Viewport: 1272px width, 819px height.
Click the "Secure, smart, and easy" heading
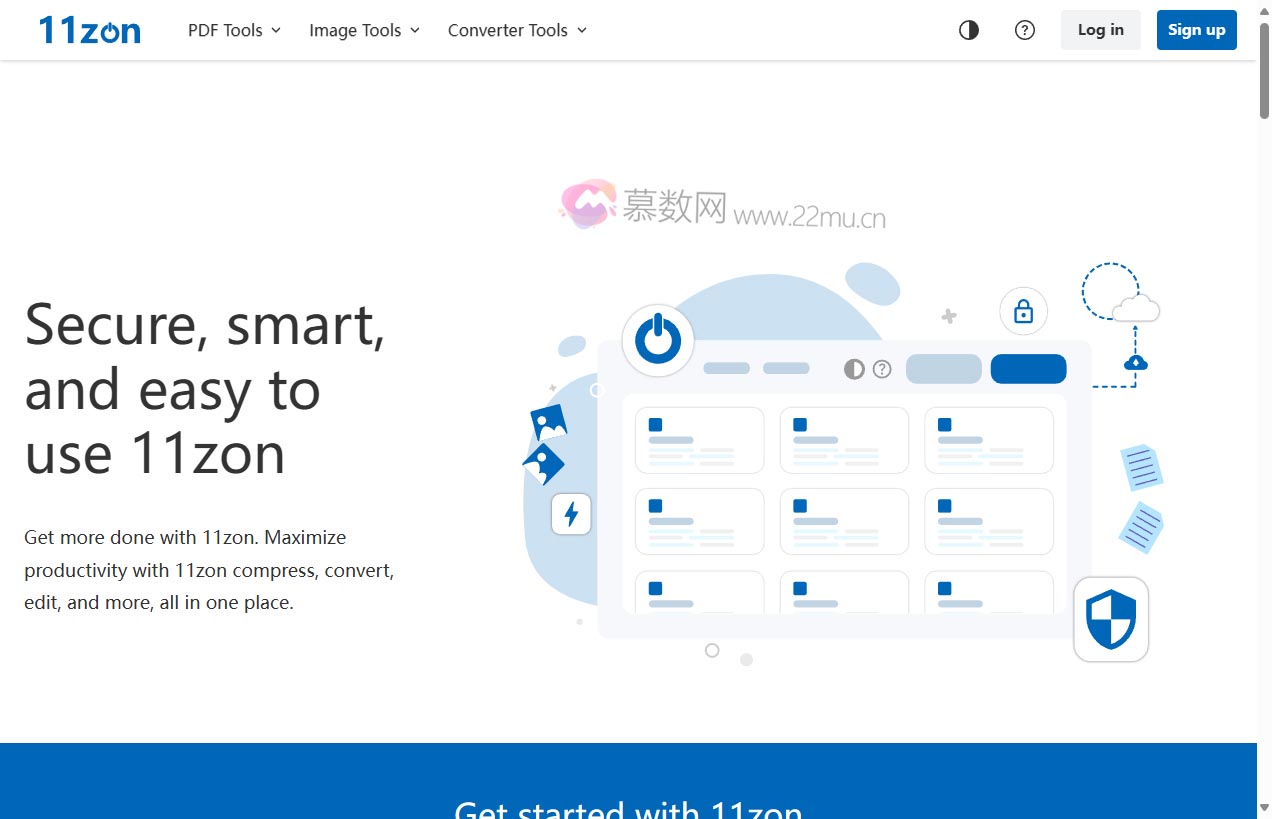(x=205, y=388)
